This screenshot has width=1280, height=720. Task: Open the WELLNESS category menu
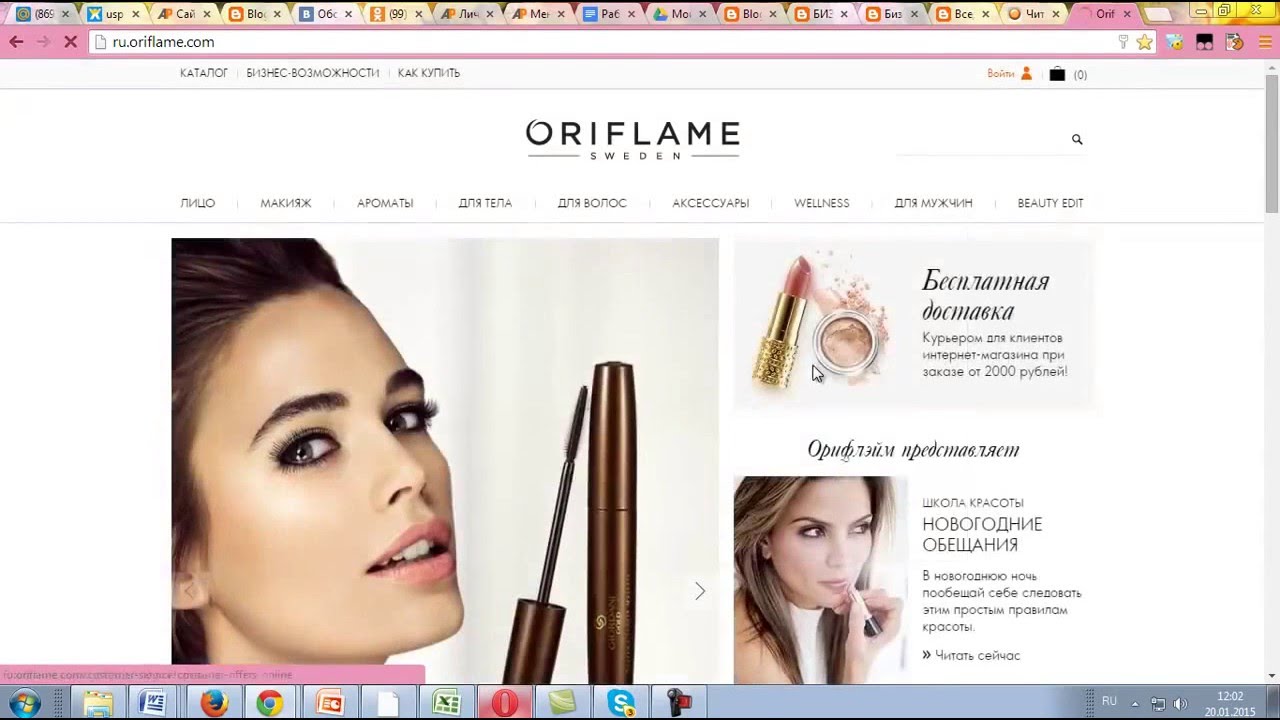tap(822, 203)
